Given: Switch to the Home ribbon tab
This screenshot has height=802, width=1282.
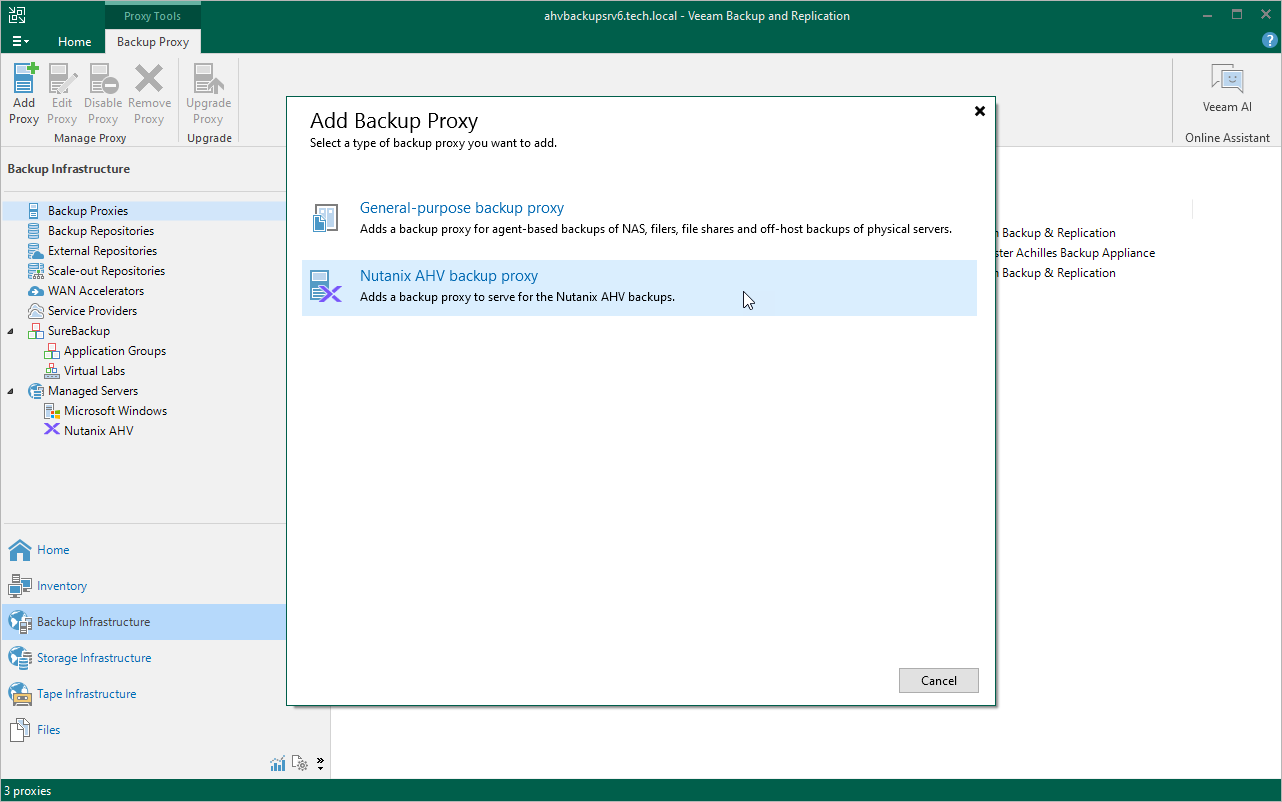Looking at the screenshot, I should 74,42.
